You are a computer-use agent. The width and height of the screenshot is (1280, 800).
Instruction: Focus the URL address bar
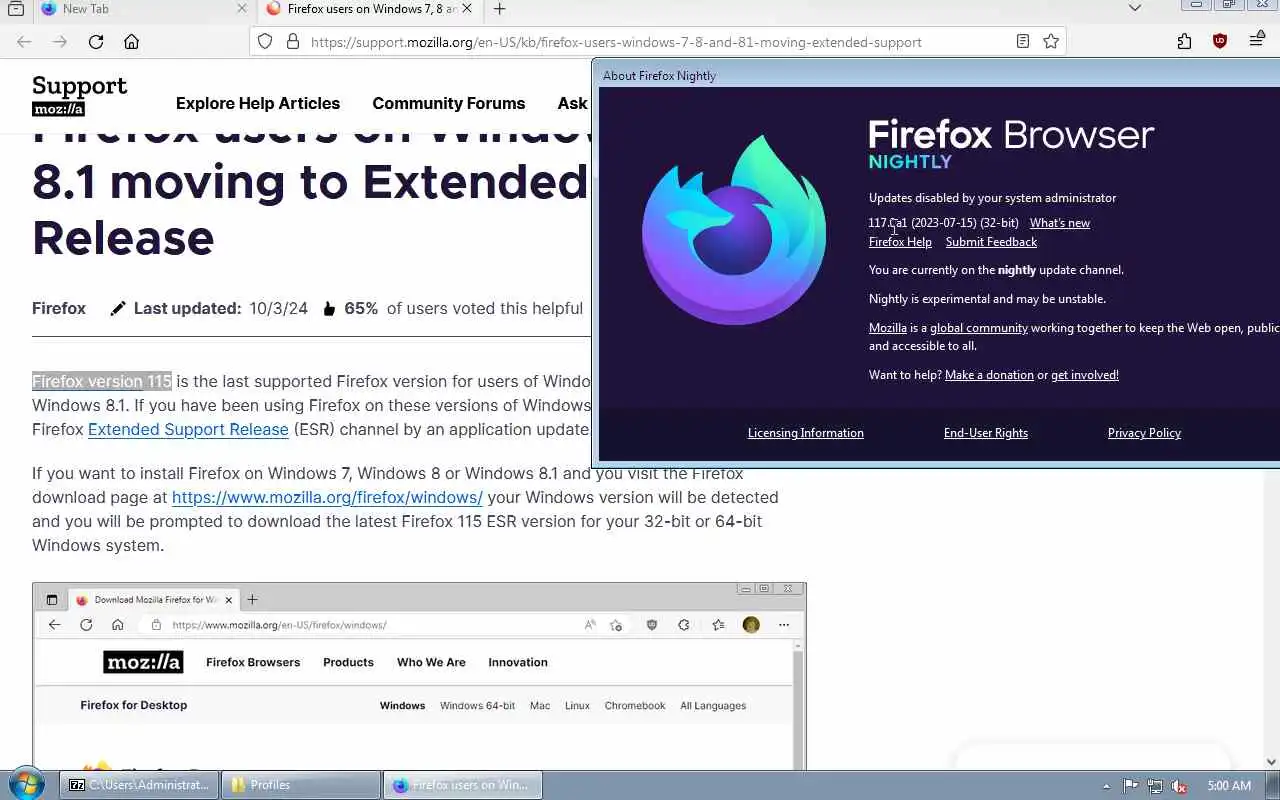pyautogui.click(x=656, y=42)
